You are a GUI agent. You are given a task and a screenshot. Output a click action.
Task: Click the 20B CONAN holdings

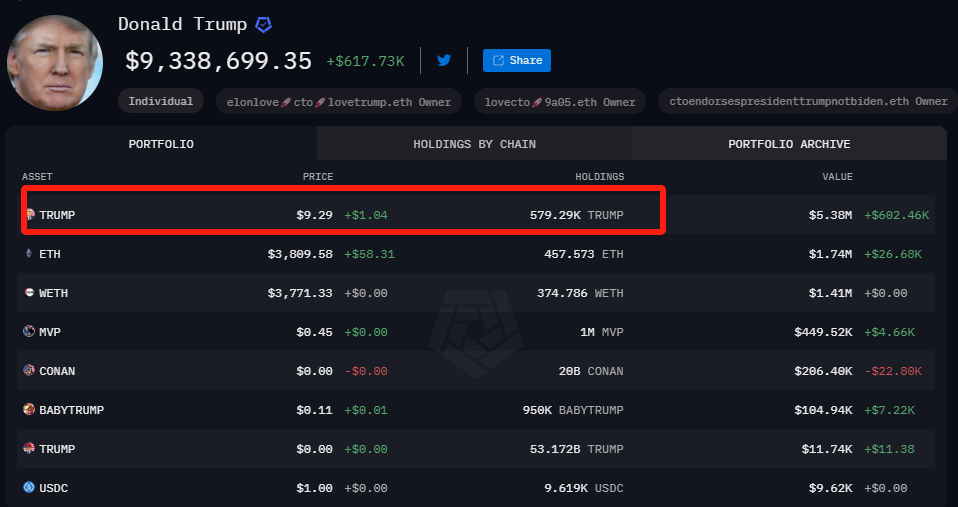tap(591, 371)
